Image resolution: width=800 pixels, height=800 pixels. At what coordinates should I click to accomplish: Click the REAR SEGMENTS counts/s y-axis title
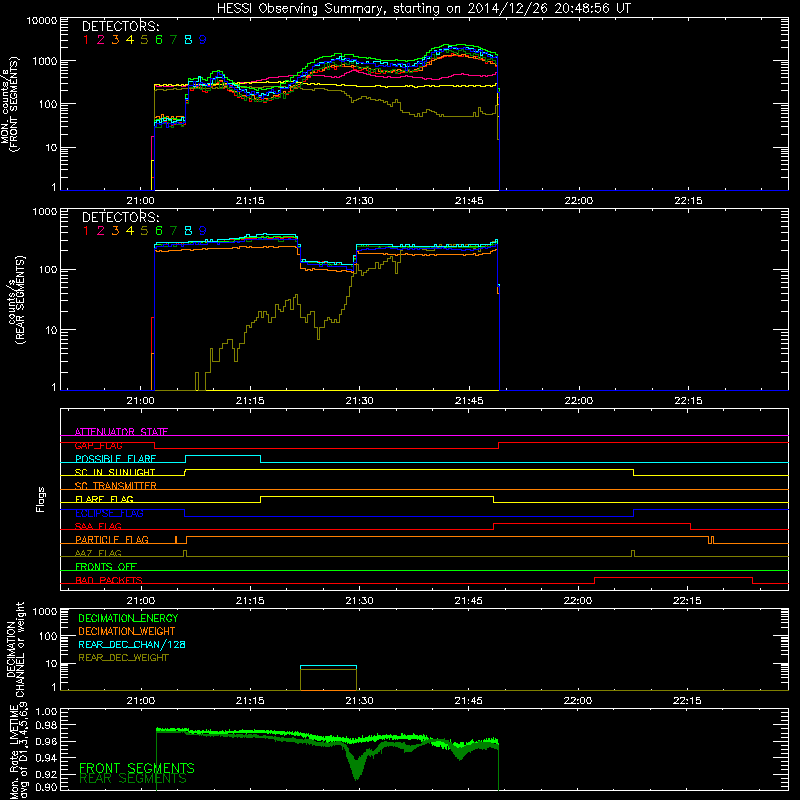click(x=16, y=300)
